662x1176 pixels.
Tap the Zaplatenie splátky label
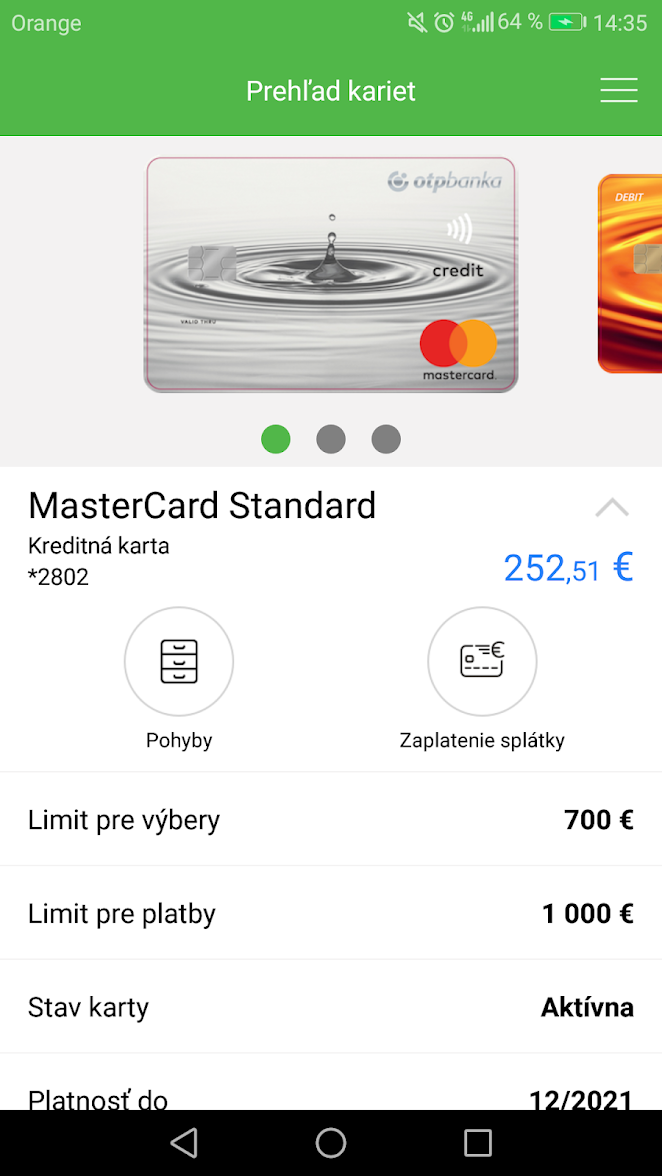point(482,741)
